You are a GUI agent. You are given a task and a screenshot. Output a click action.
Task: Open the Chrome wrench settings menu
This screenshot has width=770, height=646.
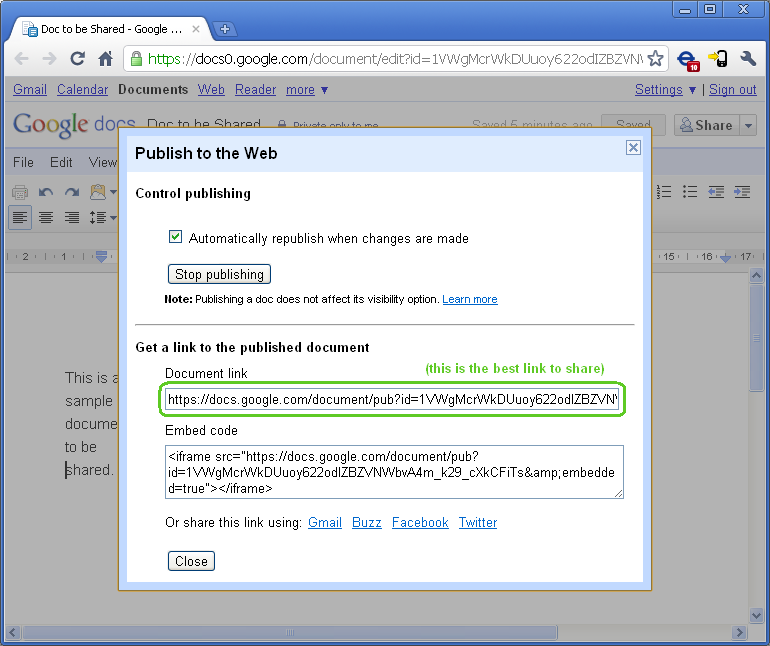[748, 59]
